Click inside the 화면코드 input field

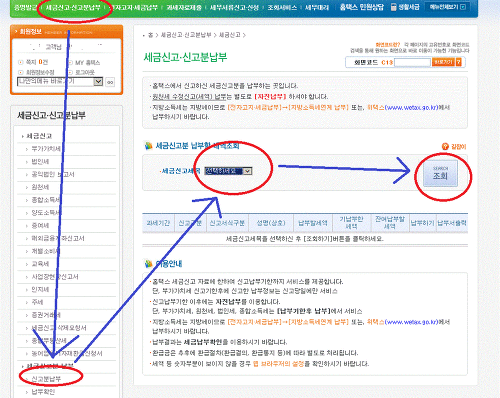point(412,62)
